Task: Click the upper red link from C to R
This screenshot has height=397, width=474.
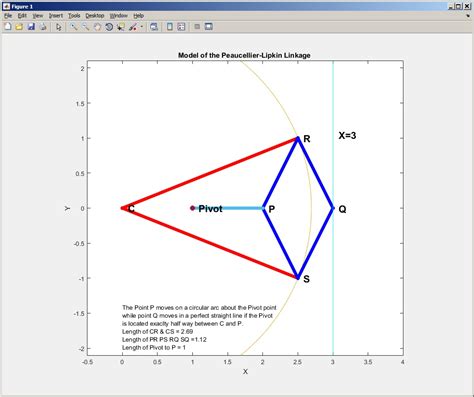Action: click(x=210, y=173)
